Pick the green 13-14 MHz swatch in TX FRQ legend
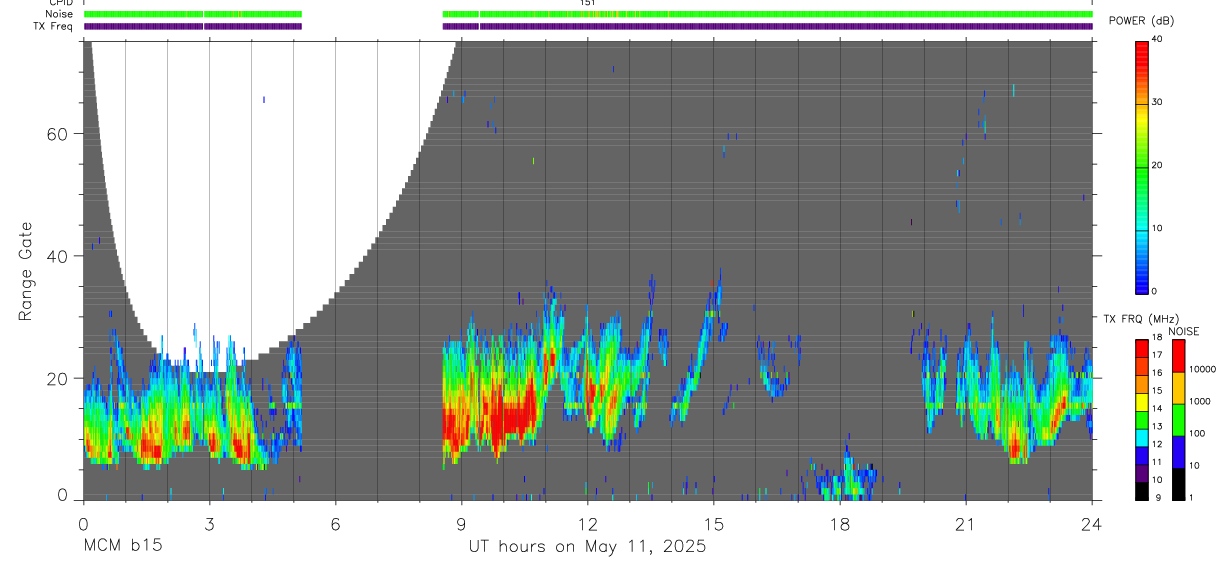Image resolution: width=1228 pixels, height=567 pixels. (x=1143, y=420)
